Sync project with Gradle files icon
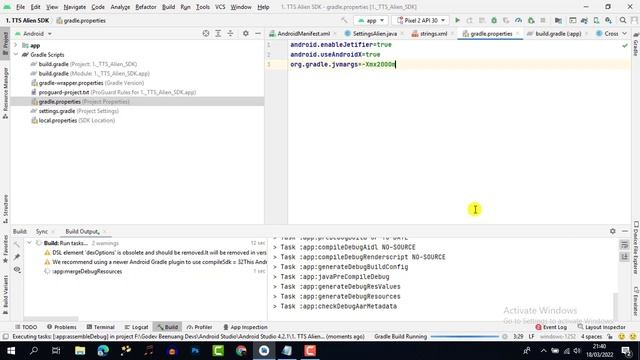640x360 pixels. click(584, 20)
